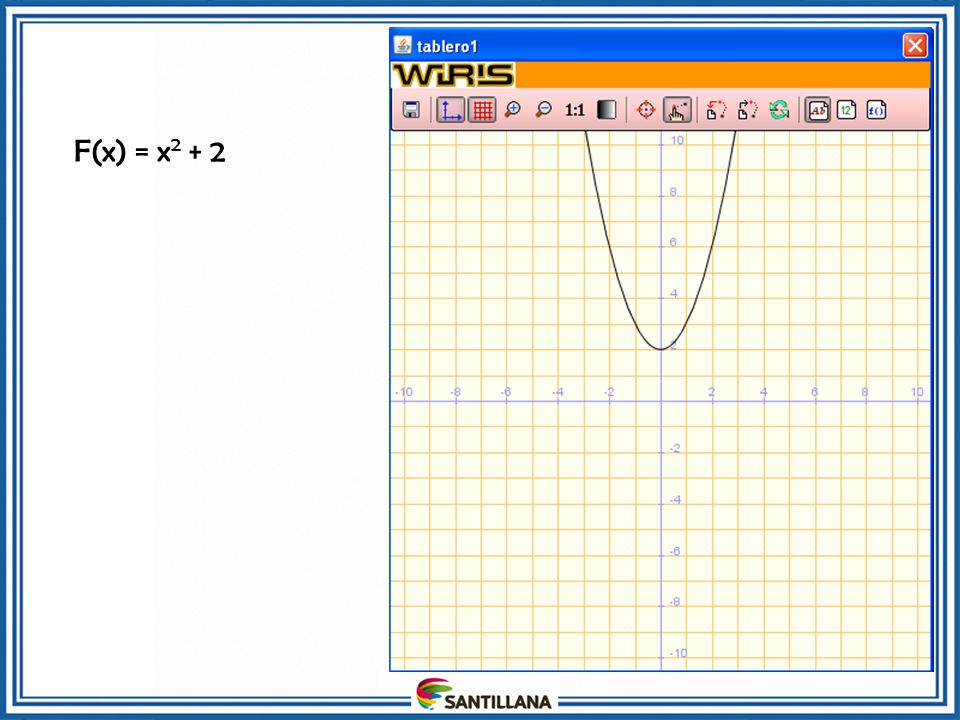Toggle the red grid display button
The width and height of the screenshot is (960, 720).
pos(482,110)
